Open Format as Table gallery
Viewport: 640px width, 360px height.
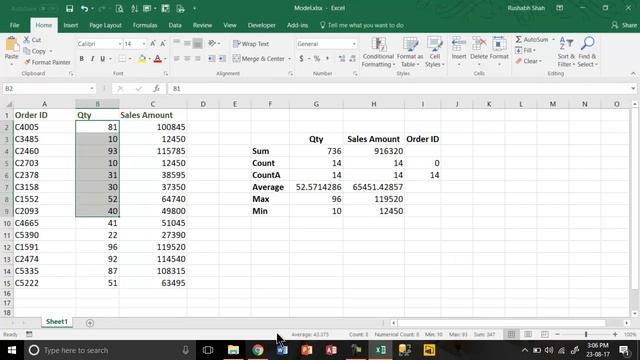(410, 52)
